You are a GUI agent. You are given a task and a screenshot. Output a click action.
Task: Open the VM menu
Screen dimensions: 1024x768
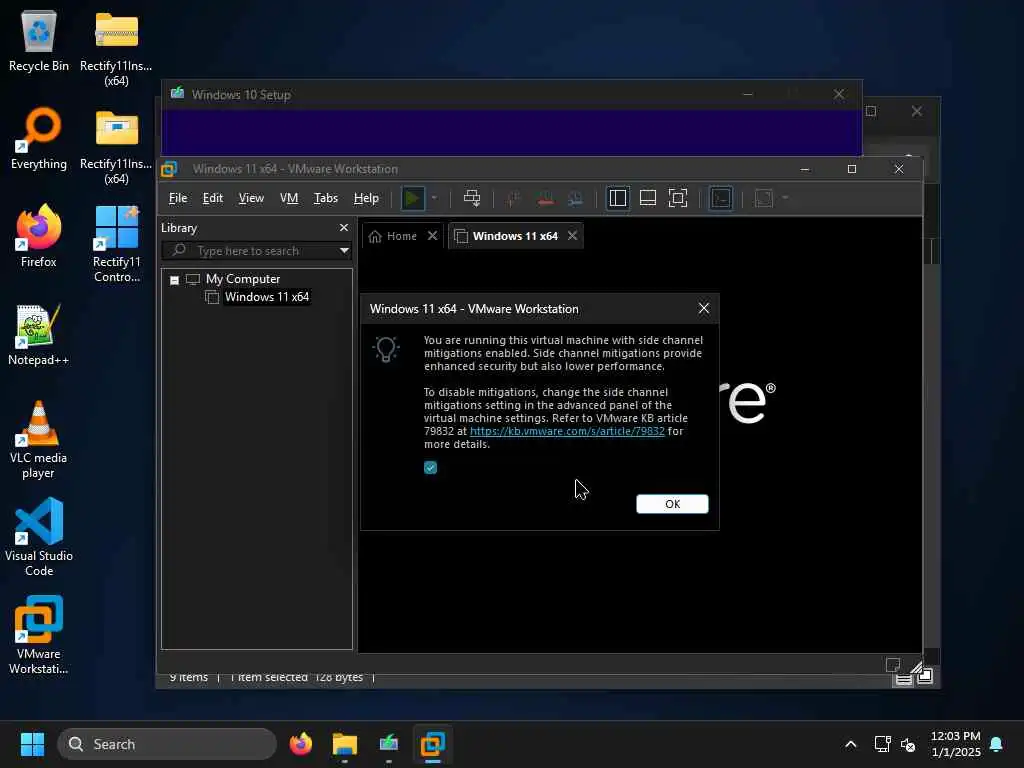289,198
